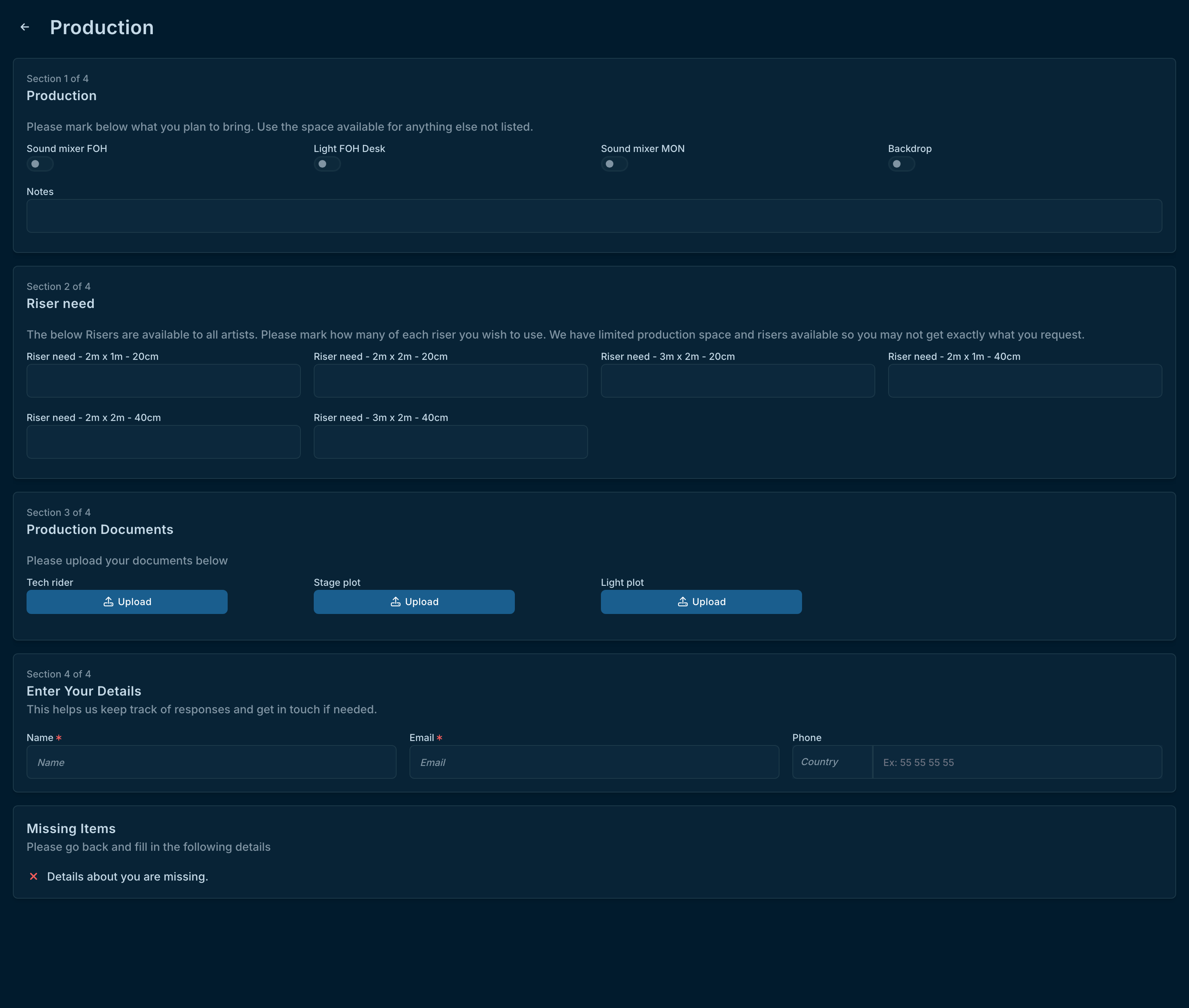Click the 2m x 2m - 20cm riser field
The image size is (1189, 1008).
(451, 381)
